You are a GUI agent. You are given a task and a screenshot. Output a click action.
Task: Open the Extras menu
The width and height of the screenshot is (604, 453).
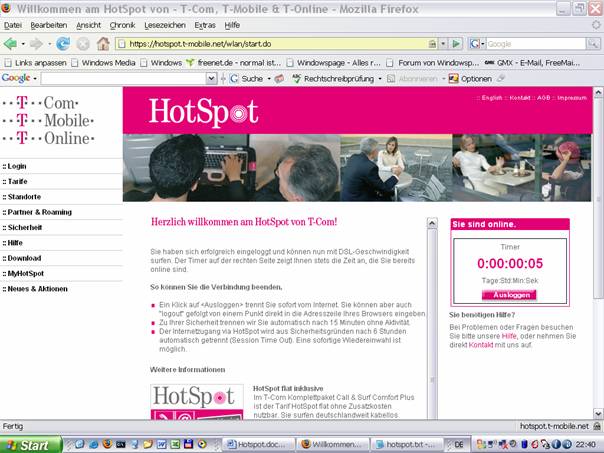coord(205,25)
